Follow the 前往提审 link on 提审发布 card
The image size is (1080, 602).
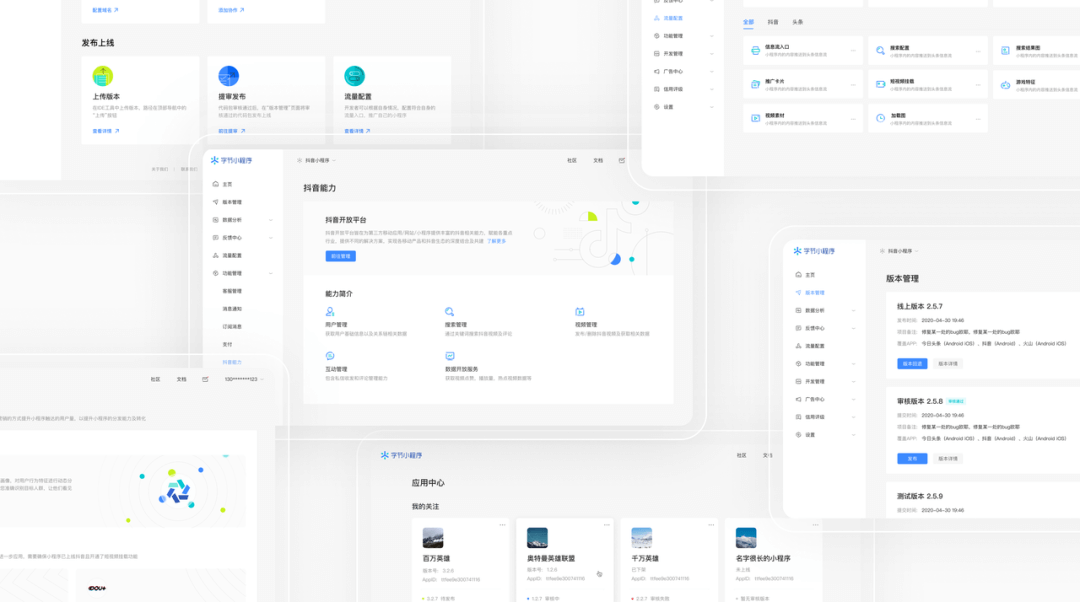pyautogui.click(x=231, y=131)
